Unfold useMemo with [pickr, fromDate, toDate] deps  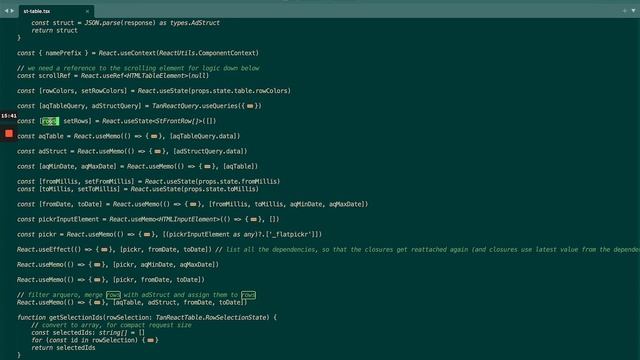(x=97, y=280)
